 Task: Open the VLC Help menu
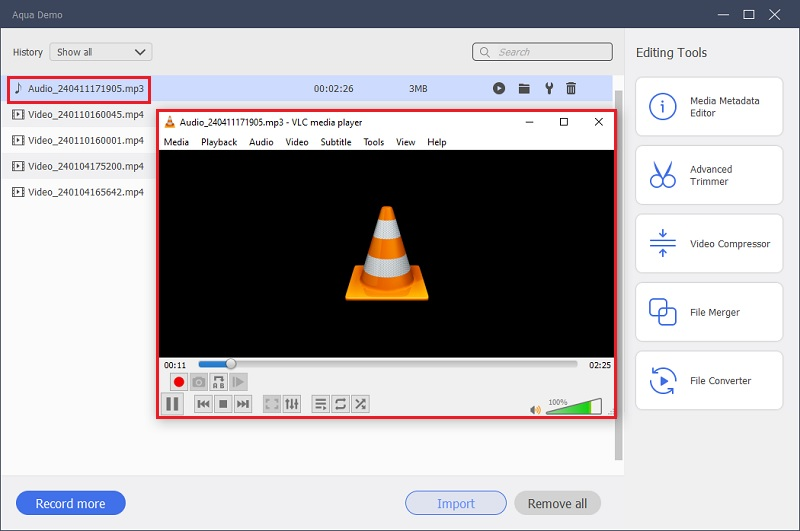click(437, 142)
